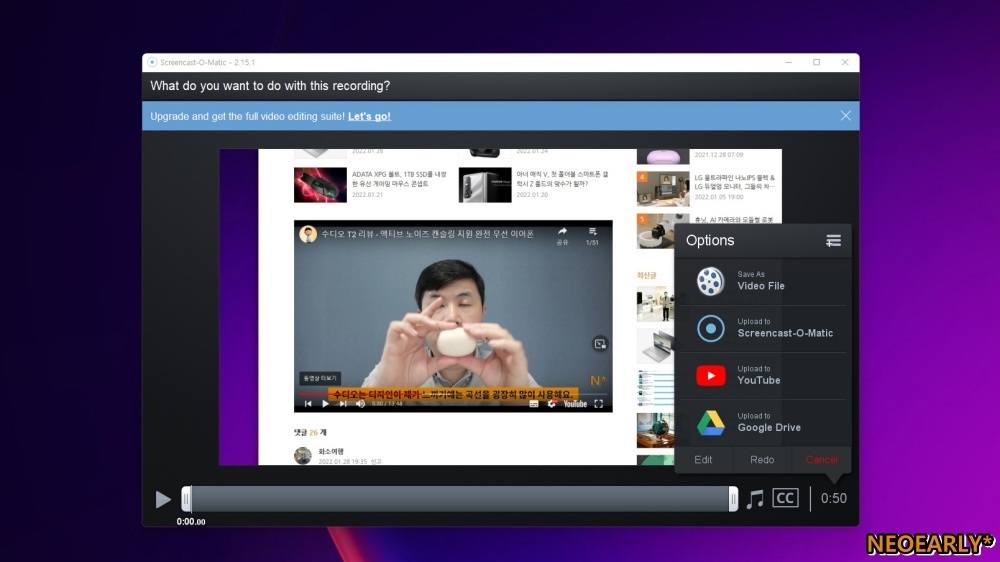Viewport: 1000px width, 562px height.
Task: Click the embedded video fullscreen icon
Action: tap(599, 404)
